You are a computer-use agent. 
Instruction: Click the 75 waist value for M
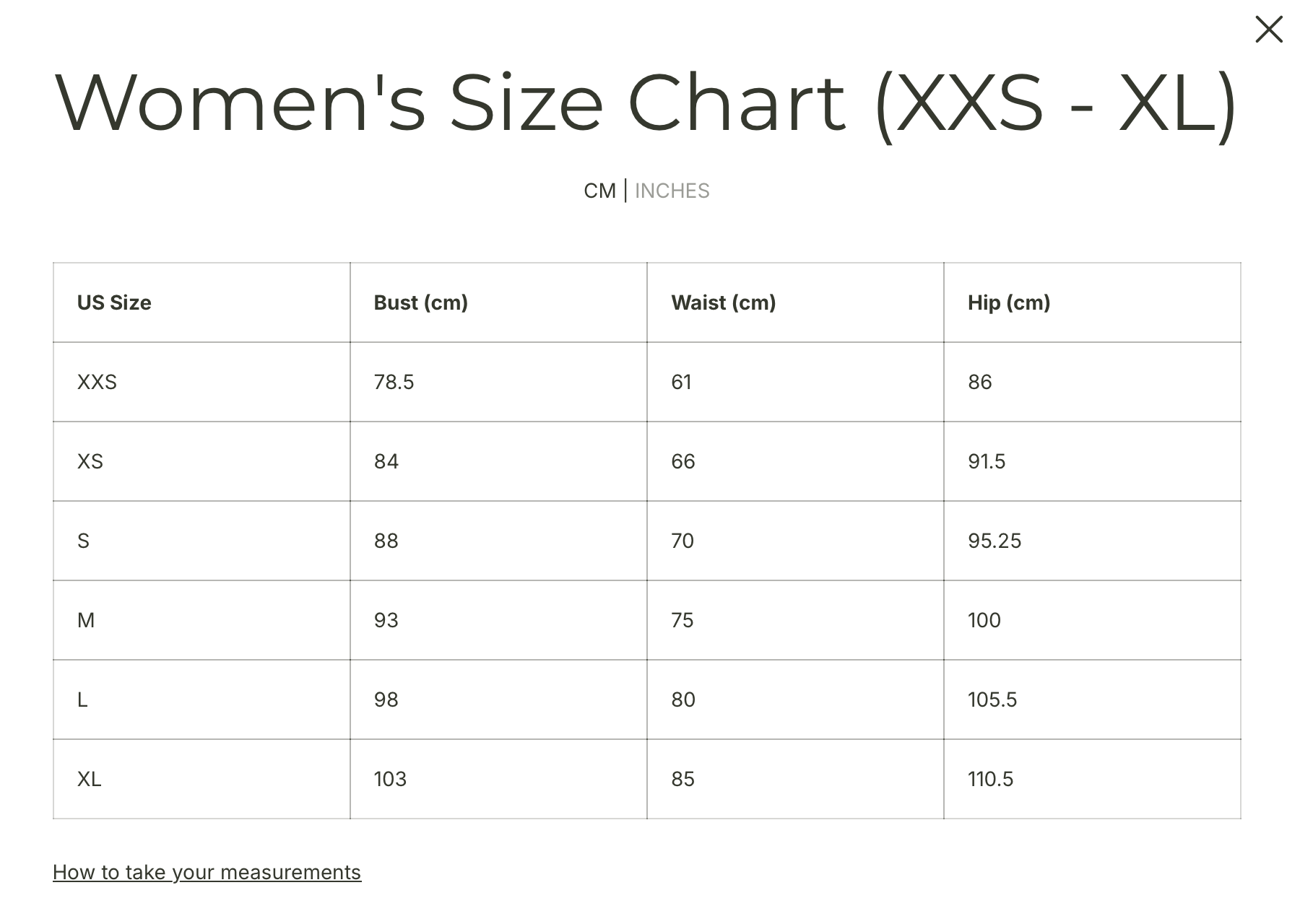(x=682, y=620)
